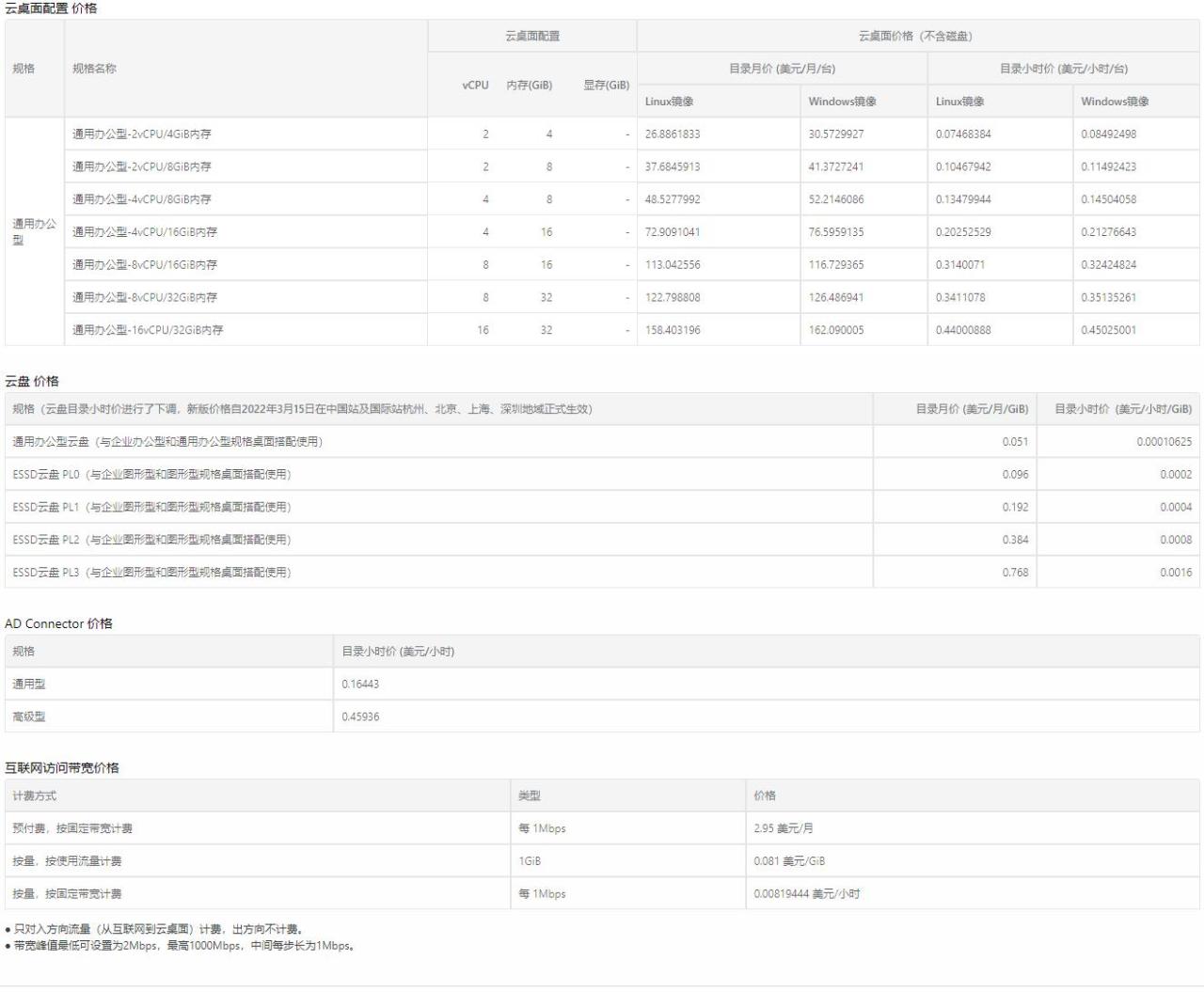Click the 通用办公型 category cell
Image resolution: width=1204 pixels, height=992 pixels.
click(35, 232)
